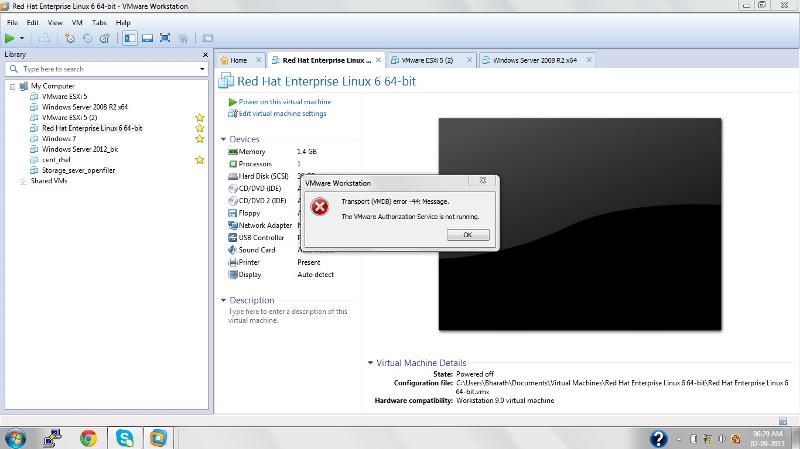
Task: Close the Library panel
Action: coord(205,55)
